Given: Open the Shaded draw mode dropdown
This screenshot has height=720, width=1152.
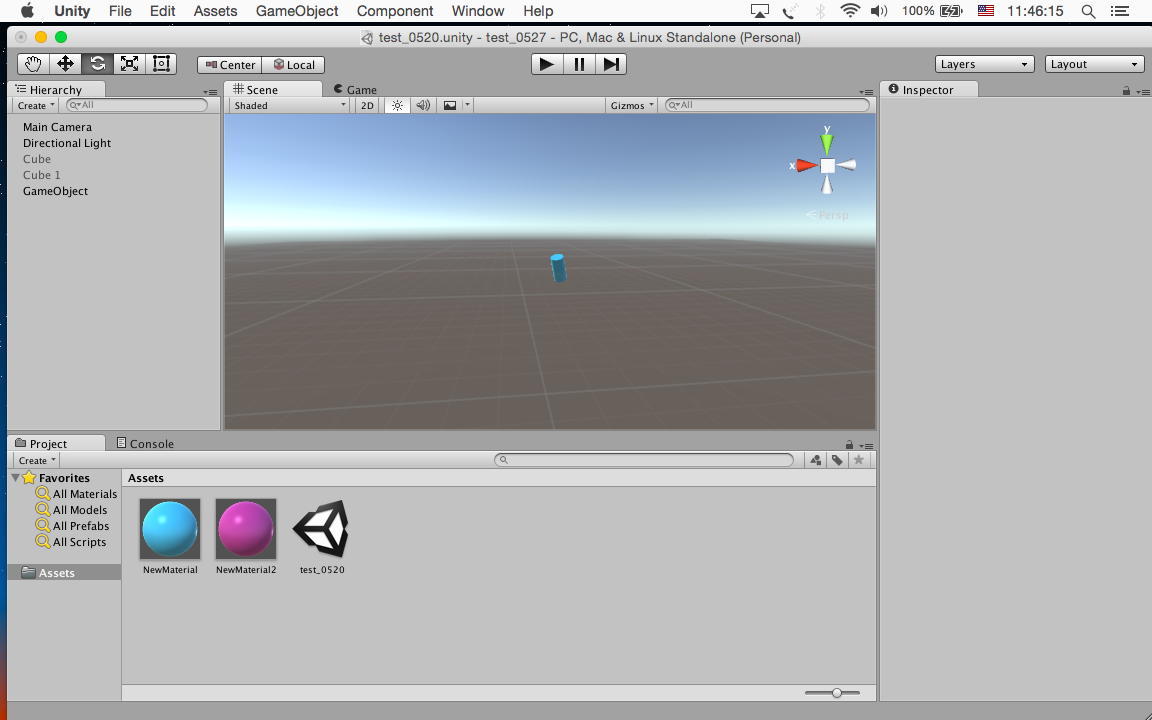Looking at the screenshot, I should pos(289,105).
